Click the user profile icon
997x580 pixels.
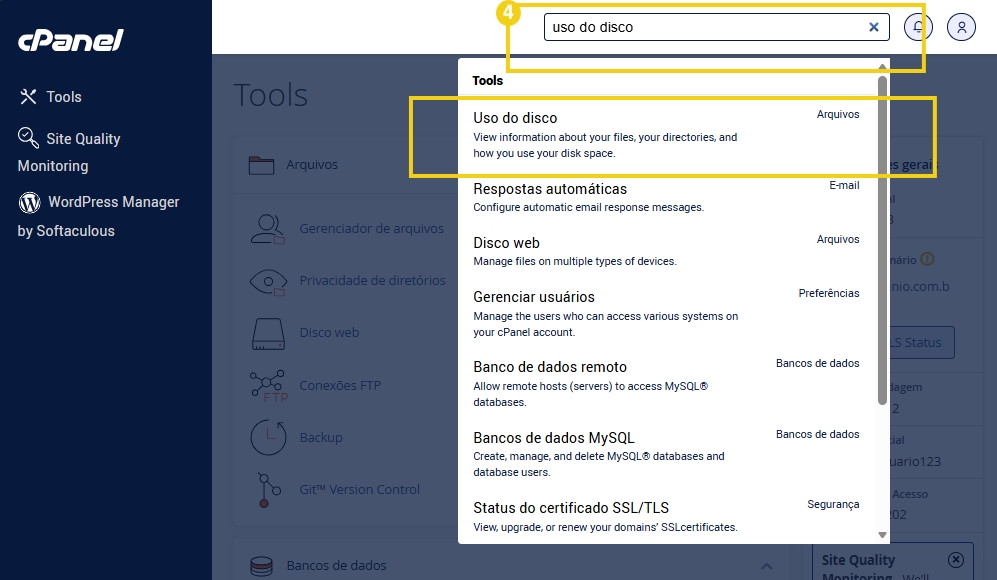pyautogui.click(x=960, y=27)
